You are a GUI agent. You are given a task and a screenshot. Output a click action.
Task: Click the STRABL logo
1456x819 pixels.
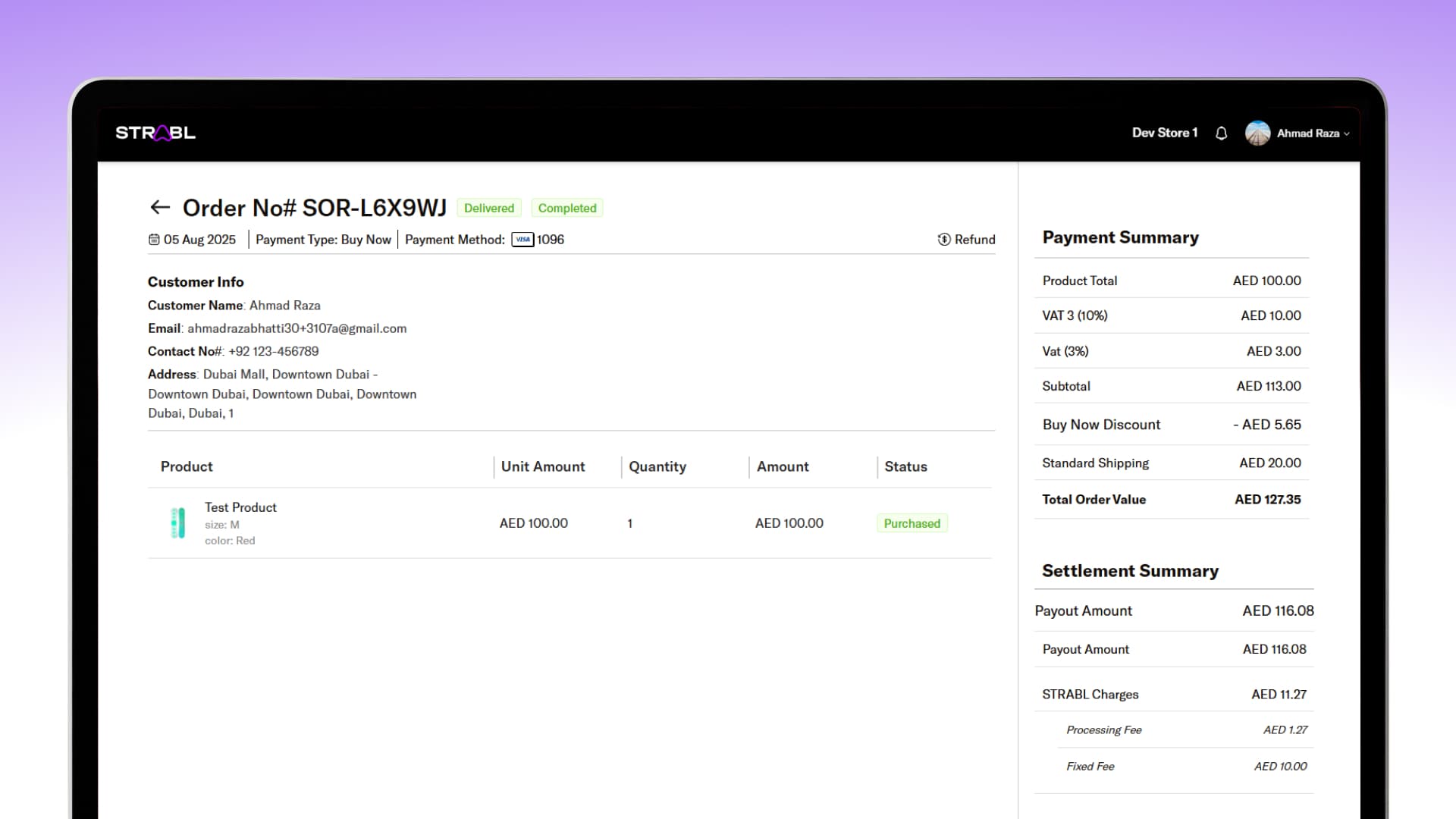point(155,133)
